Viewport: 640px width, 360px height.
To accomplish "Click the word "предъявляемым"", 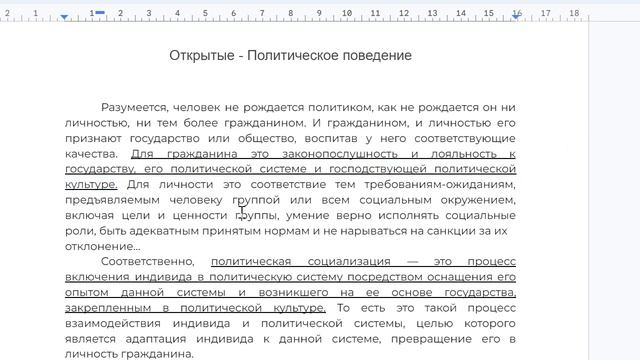I will click(x=112, y=200).
